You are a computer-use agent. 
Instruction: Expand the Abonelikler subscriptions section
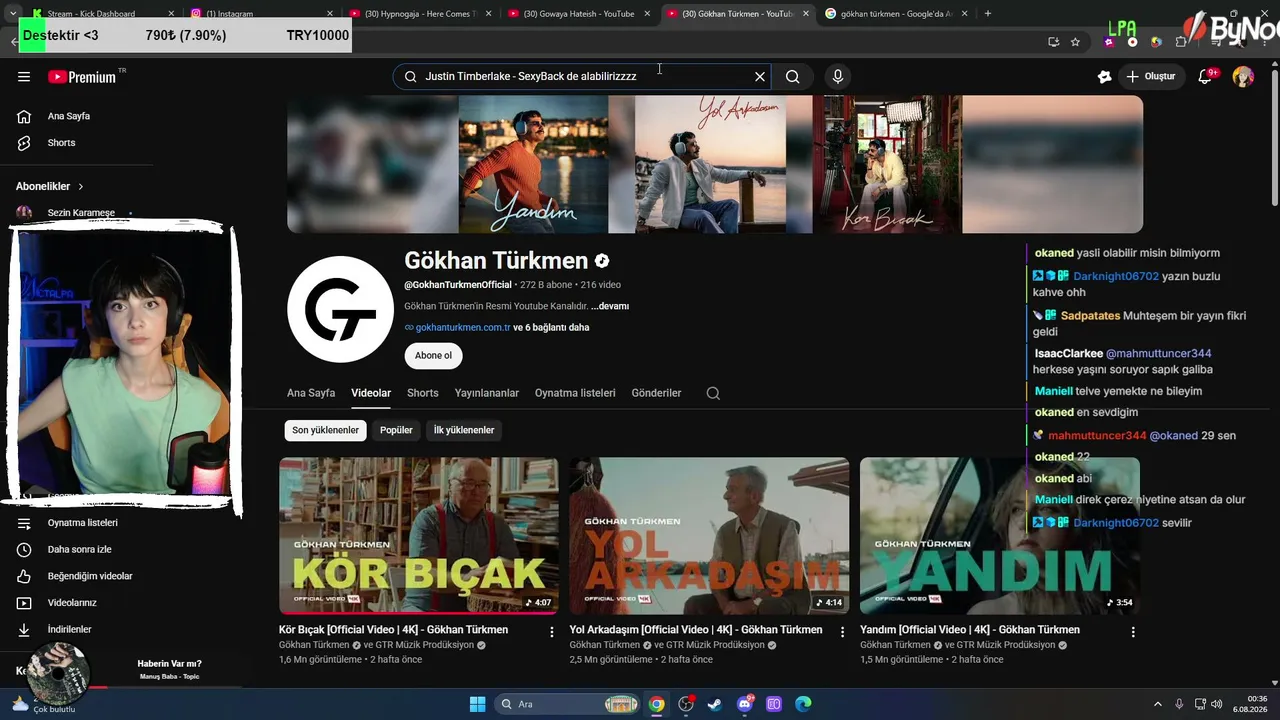point(50,186)
